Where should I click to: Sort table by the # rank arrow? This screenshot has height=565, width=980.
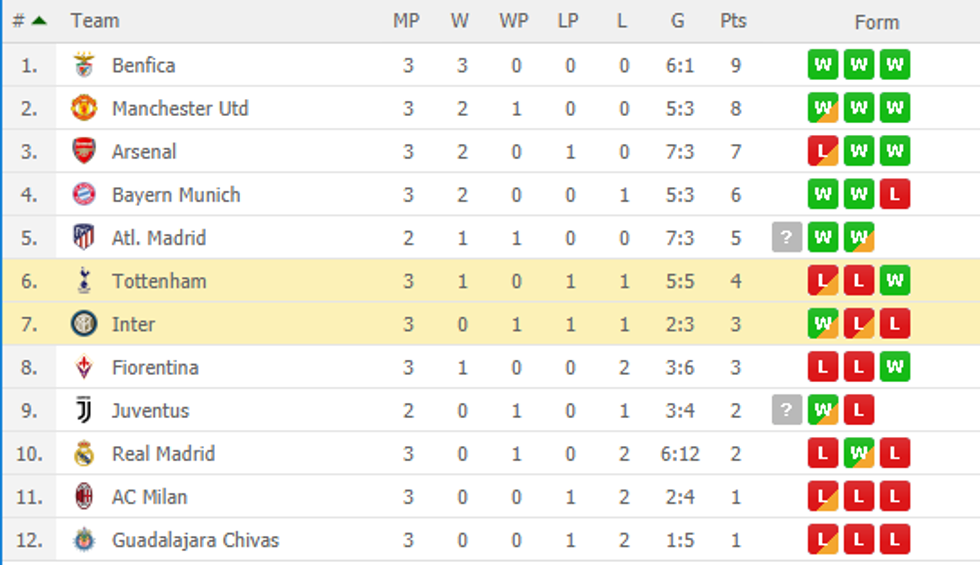[x=38, y=21]
